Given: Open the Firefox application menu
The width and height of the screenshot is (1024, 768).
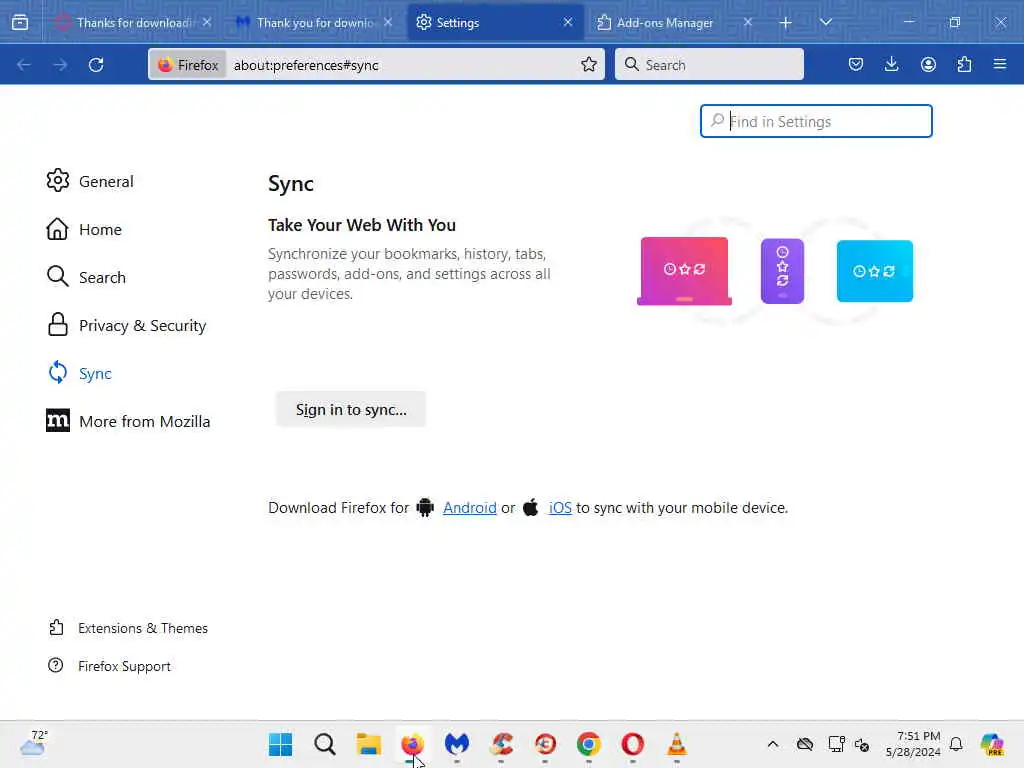Looking at the screenshot, I should coord(1000,64).
